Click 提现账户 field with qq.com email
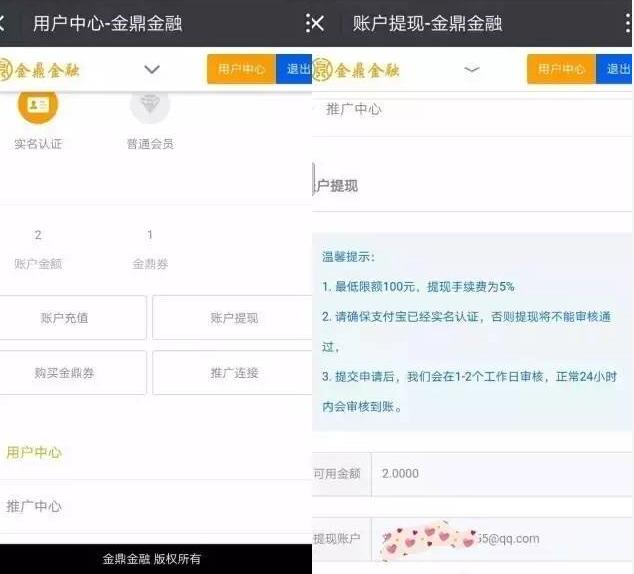 501,539
